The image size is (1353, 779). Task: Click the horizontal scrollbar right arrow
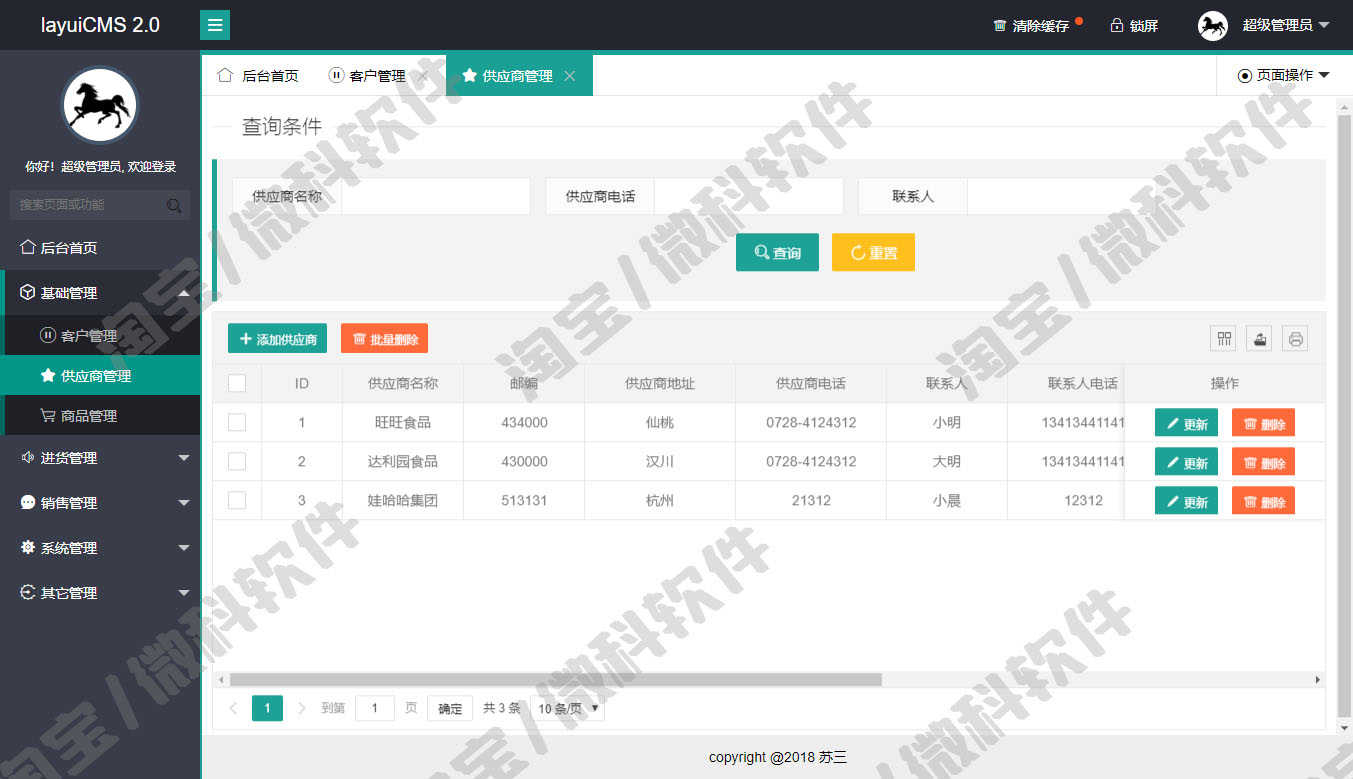tap(1318, 680)
